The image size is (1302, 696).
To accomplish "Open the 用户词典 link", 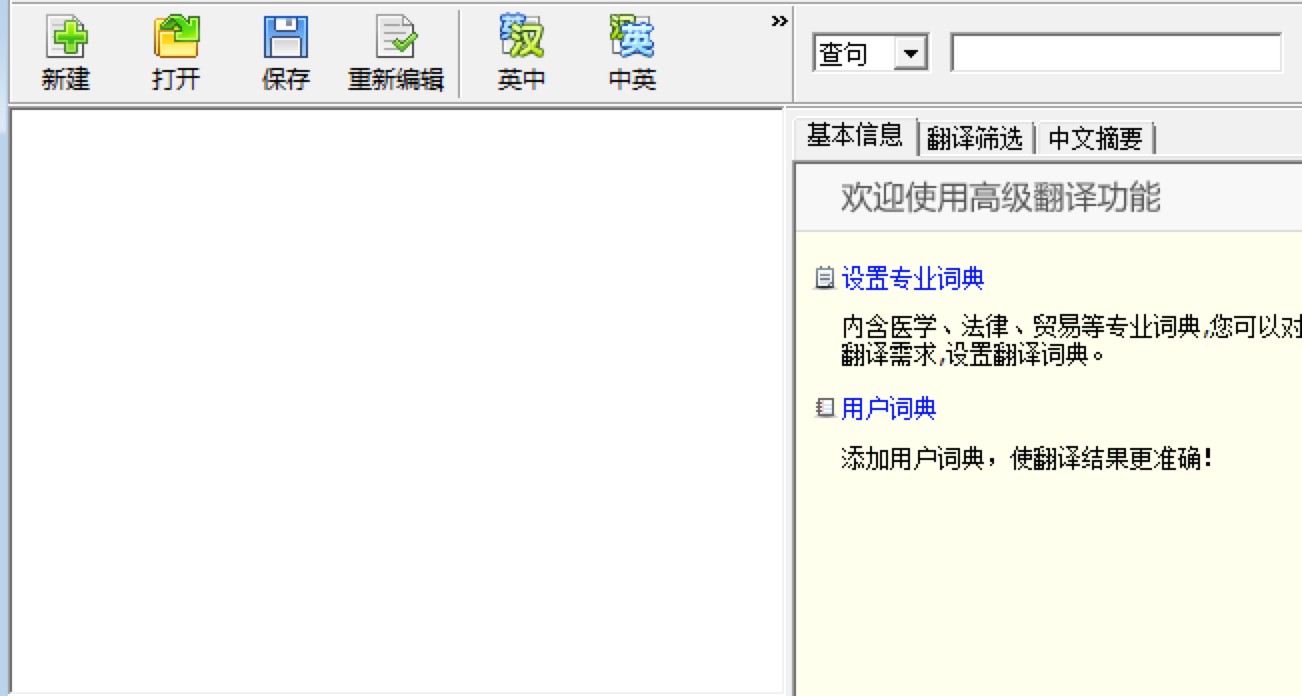I will pos(889,408).
